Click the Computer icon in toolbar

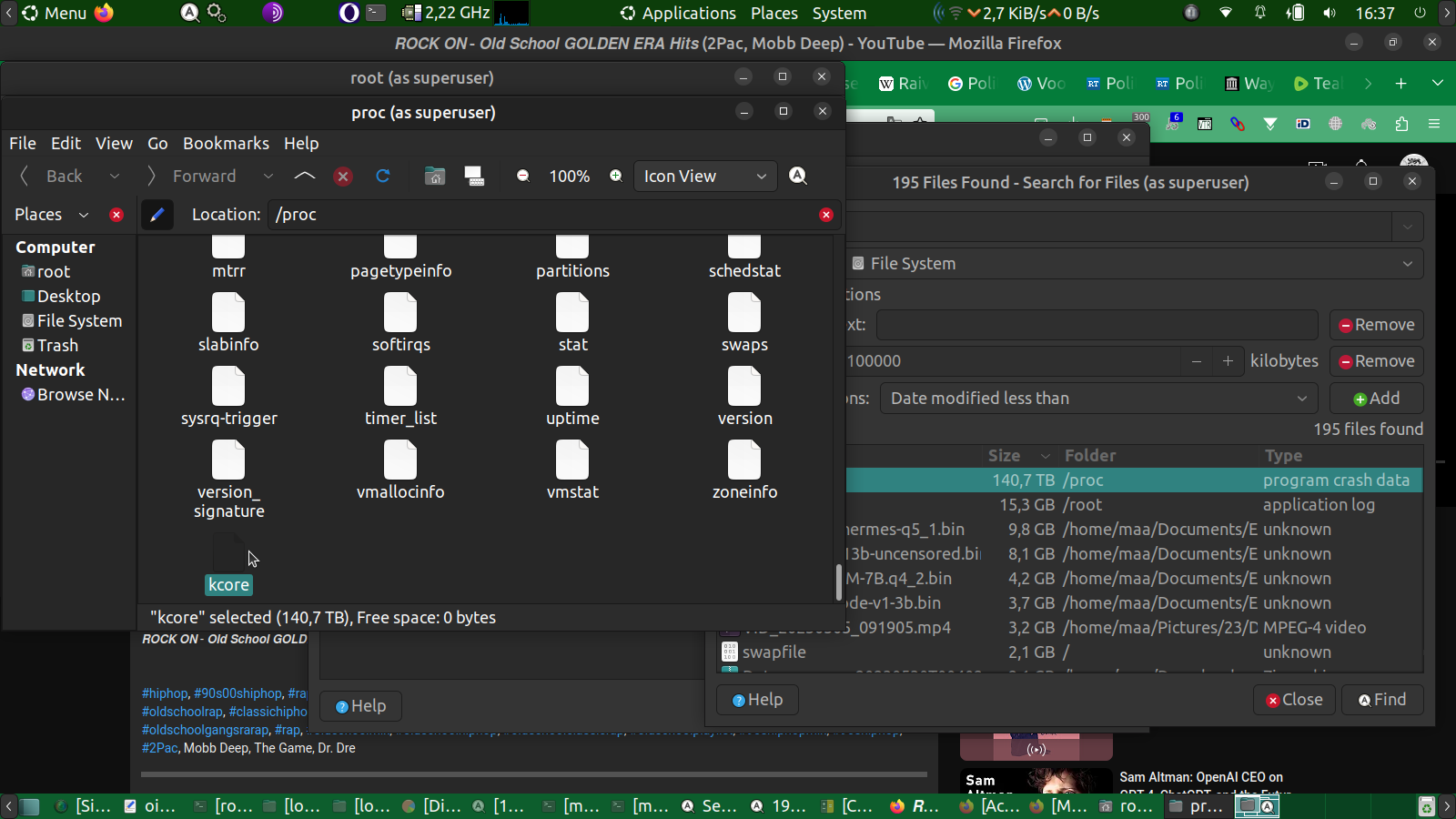pos(474,177)
